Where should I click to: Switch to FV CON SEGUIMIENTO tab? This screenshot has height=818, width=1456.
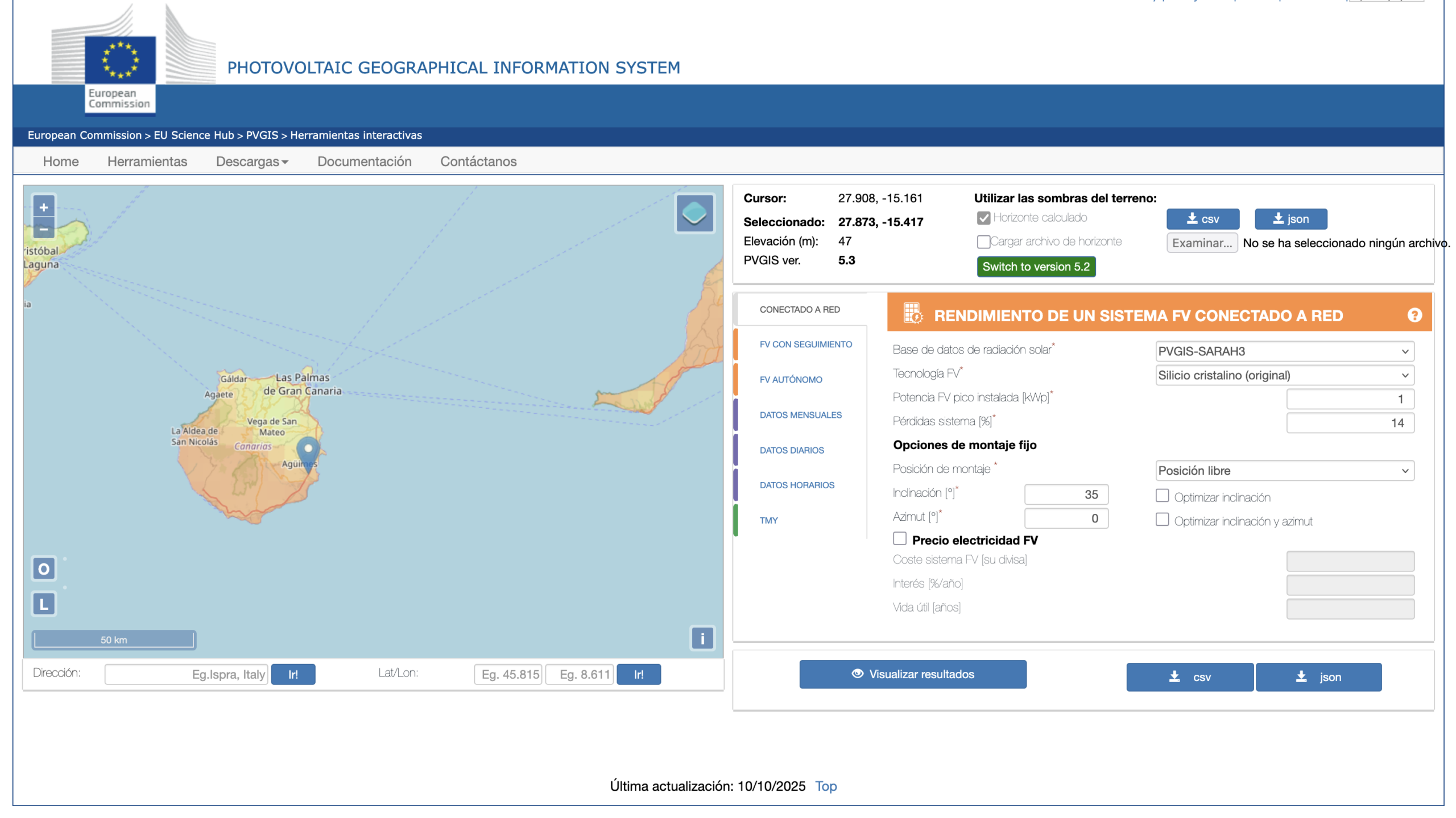[x=805, y=344]
